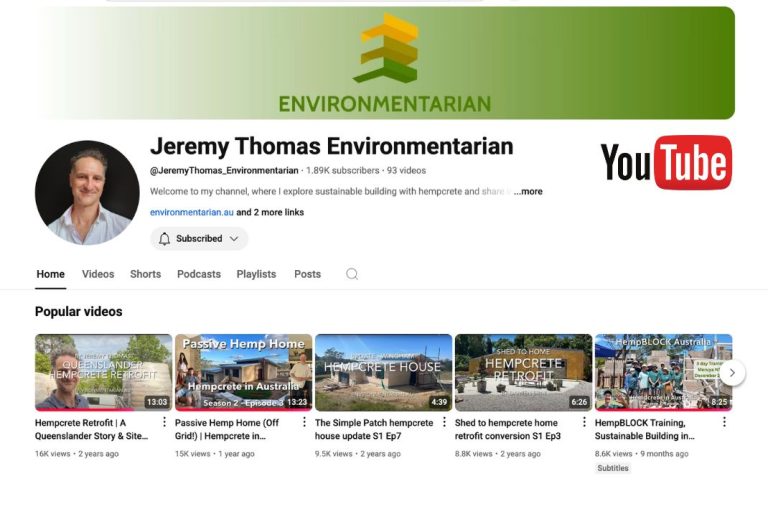Search this channel with the magnifier icon
Image resolution: width=768 pixels, height=517 pixels.
click(x=352, y=274)
